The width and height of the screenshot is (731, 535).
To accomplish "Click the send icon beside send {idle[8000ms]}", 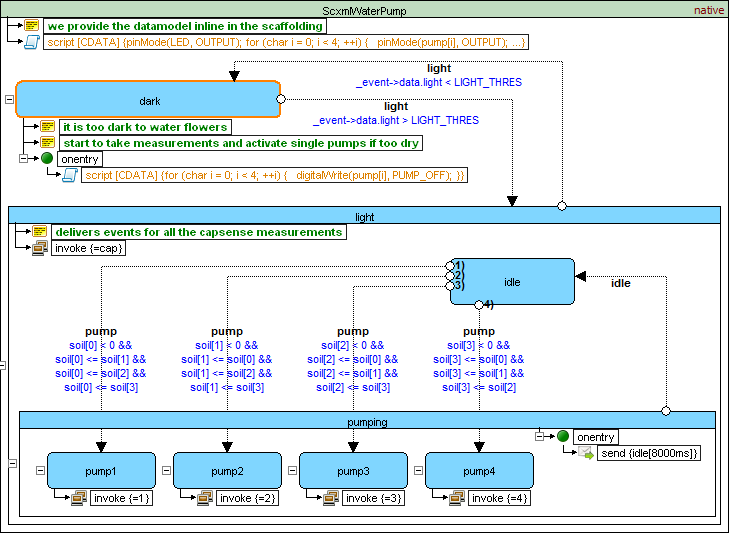I will coord(585,453).
